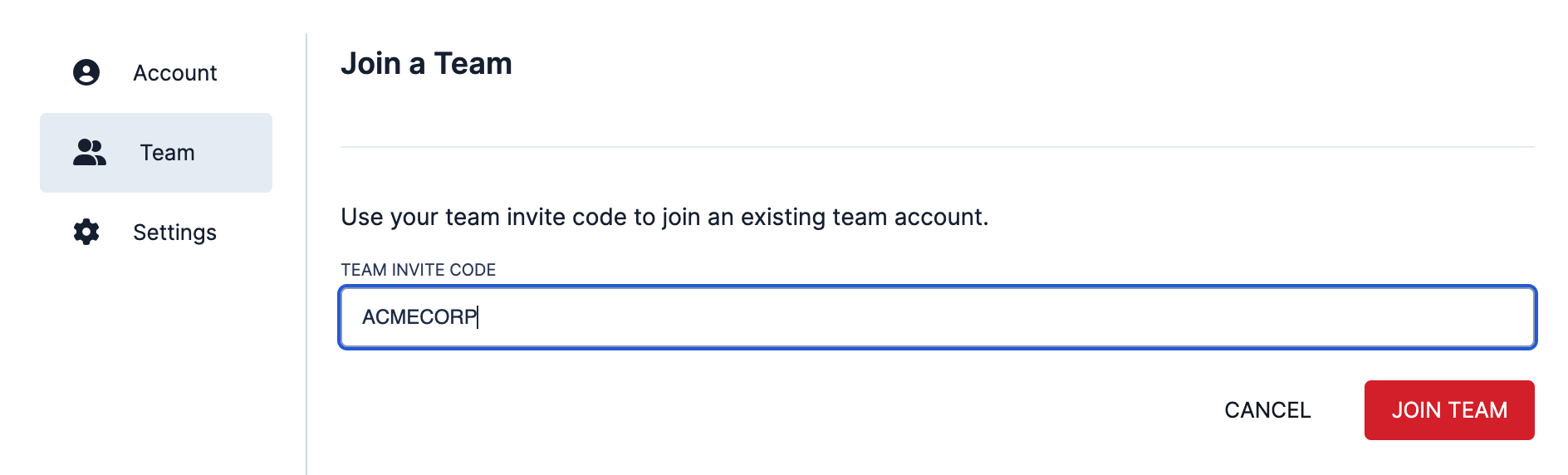Click the horizontal divider under the heading

point(937,147)
